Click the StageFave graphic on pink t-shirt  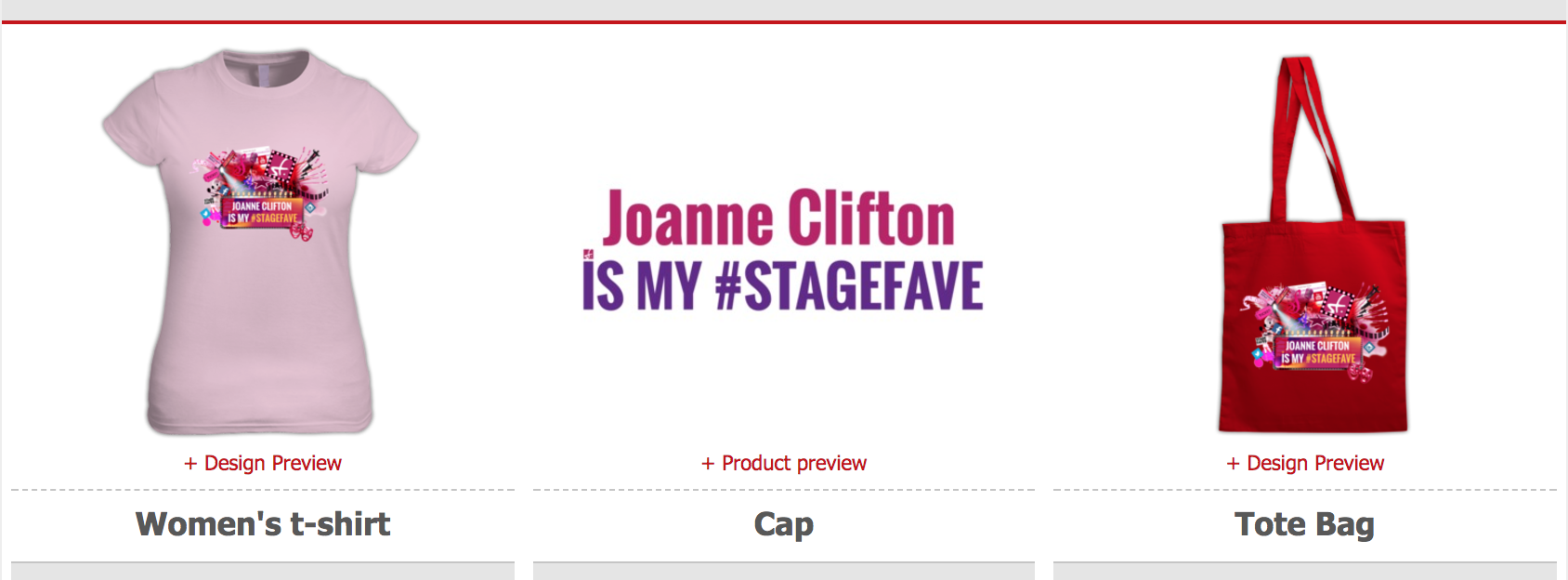tap(262, 193)
